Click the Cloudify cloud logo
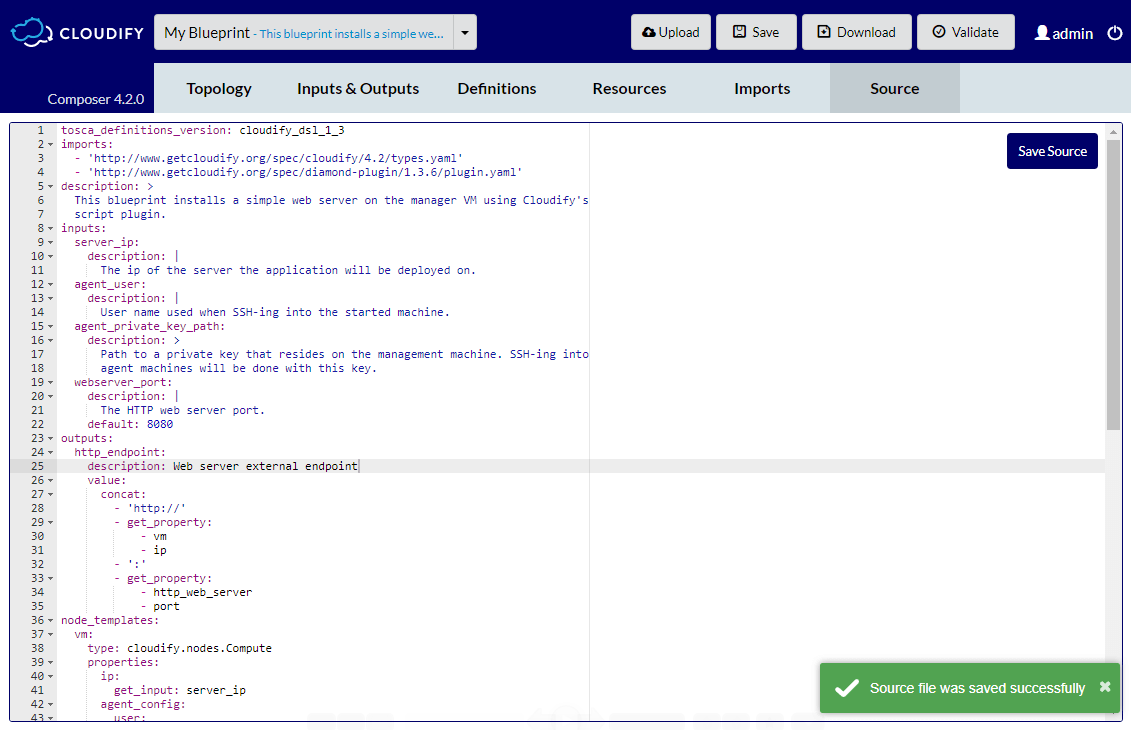This screenshot has width=1131, height=730. pyautogui.click(x=31, y=32)
